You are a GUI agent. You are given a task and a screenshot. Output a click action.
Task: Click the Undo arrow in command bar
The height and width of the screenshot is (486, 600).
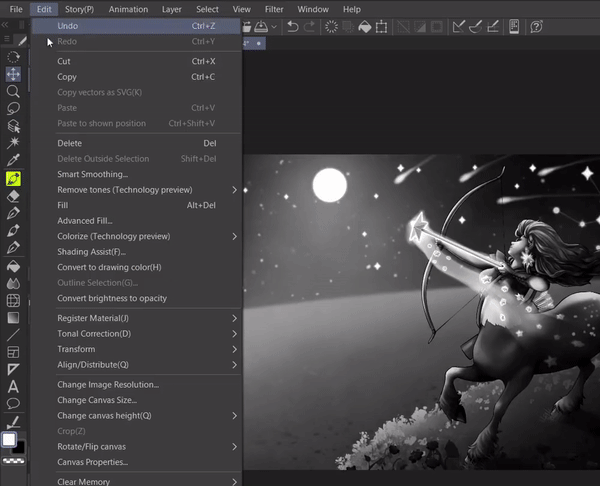(292, 27)
